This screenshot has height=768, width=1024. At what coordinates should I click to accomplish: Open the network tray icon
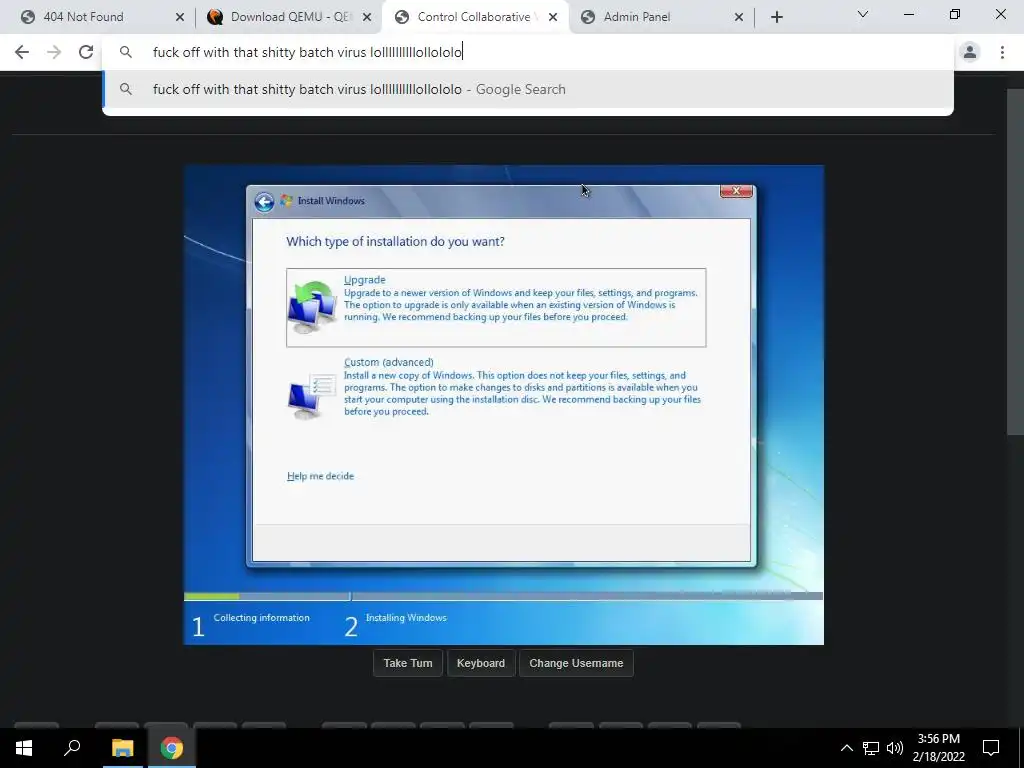coord(871,748)
